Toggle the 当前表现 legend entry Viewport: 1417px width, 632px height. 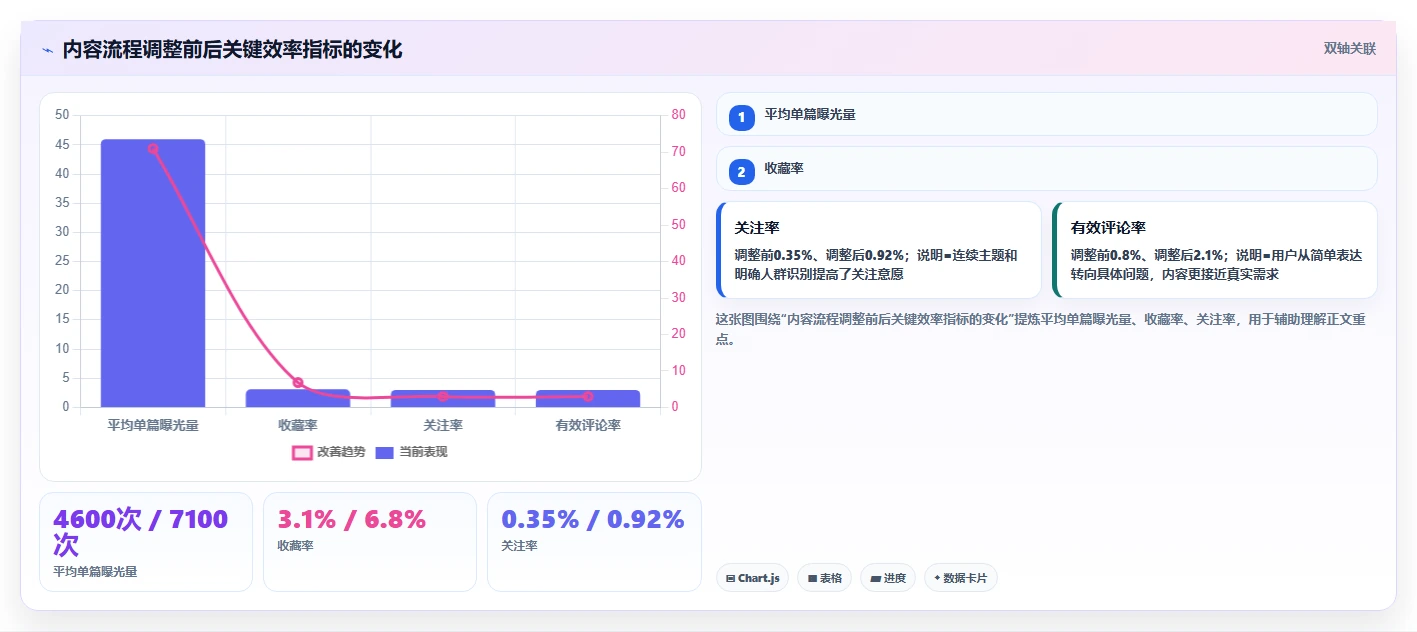411,452
